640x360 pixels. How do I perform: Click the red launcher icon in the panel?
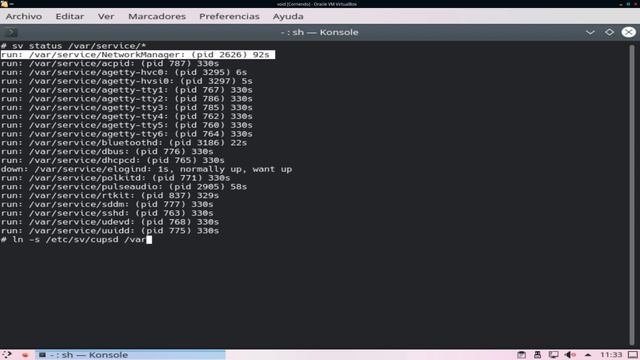coord(25,355)
